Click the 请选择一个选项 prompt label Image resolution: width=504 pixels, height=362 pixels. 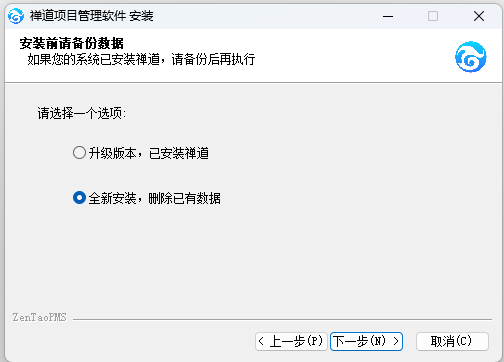[x=81, y=113]
